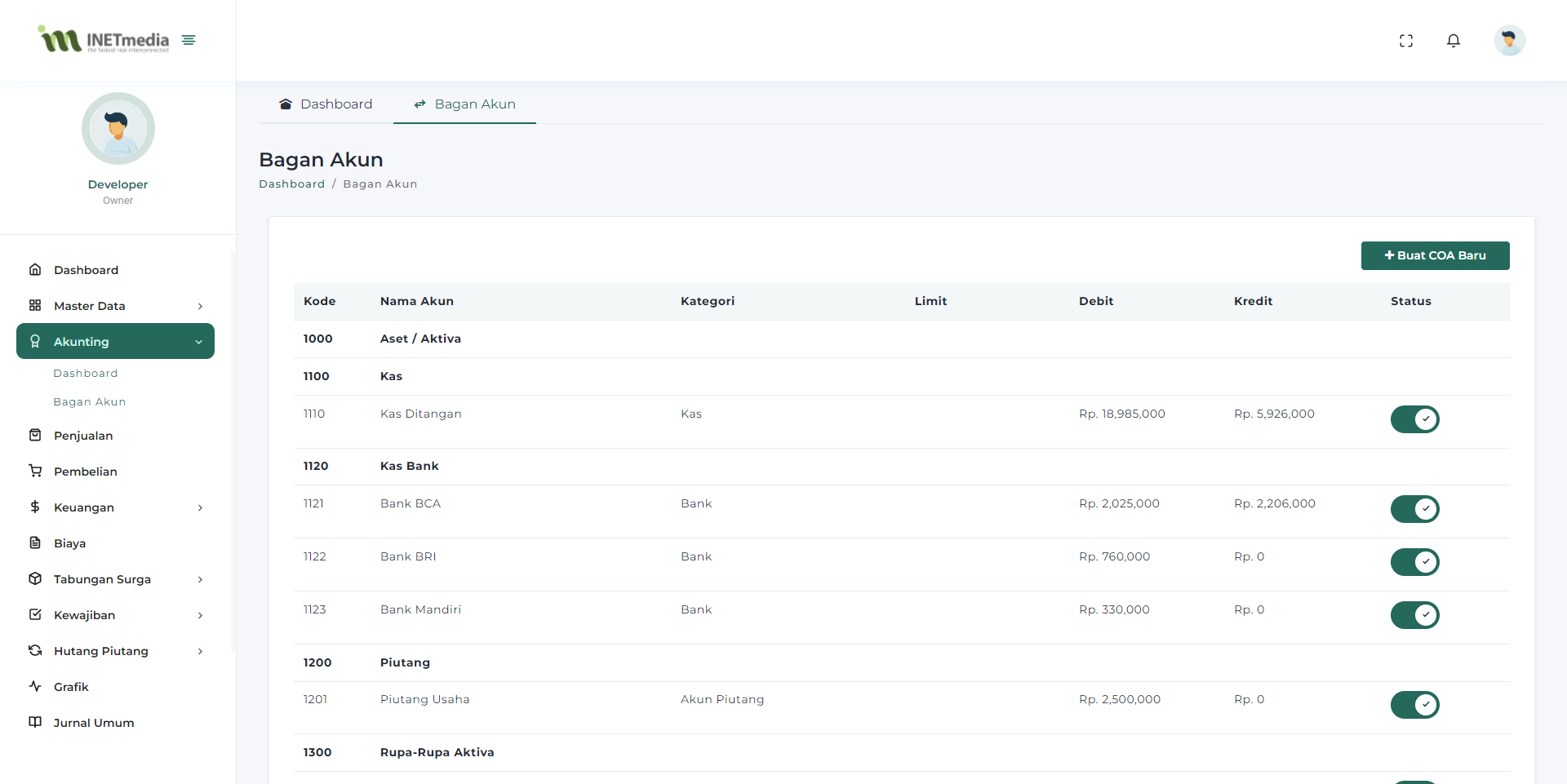Click the hamburger menu icon beside the logo
The height and width of the screenshot is (784, 1567).
tap(189, 40)
